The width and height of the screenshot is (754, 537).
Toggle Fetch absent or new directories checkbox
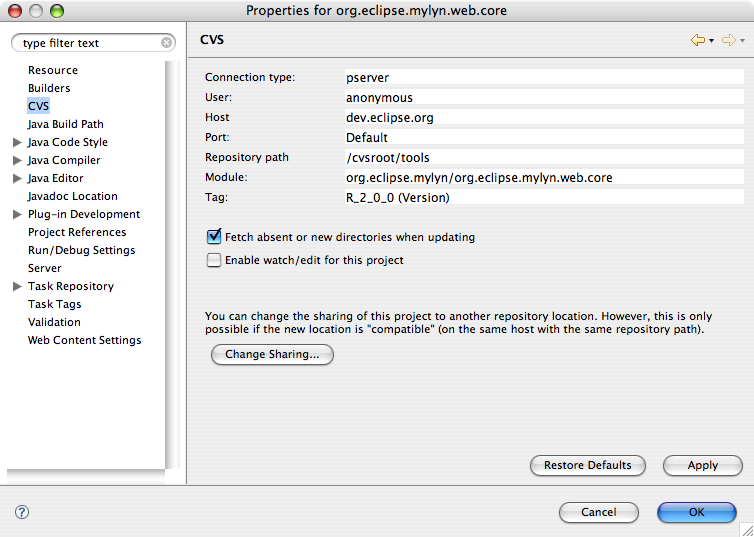pos(214,237)
